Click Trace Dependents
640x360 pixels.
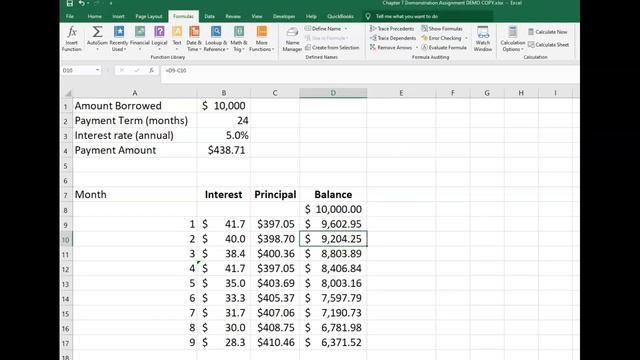pos(393,38)
